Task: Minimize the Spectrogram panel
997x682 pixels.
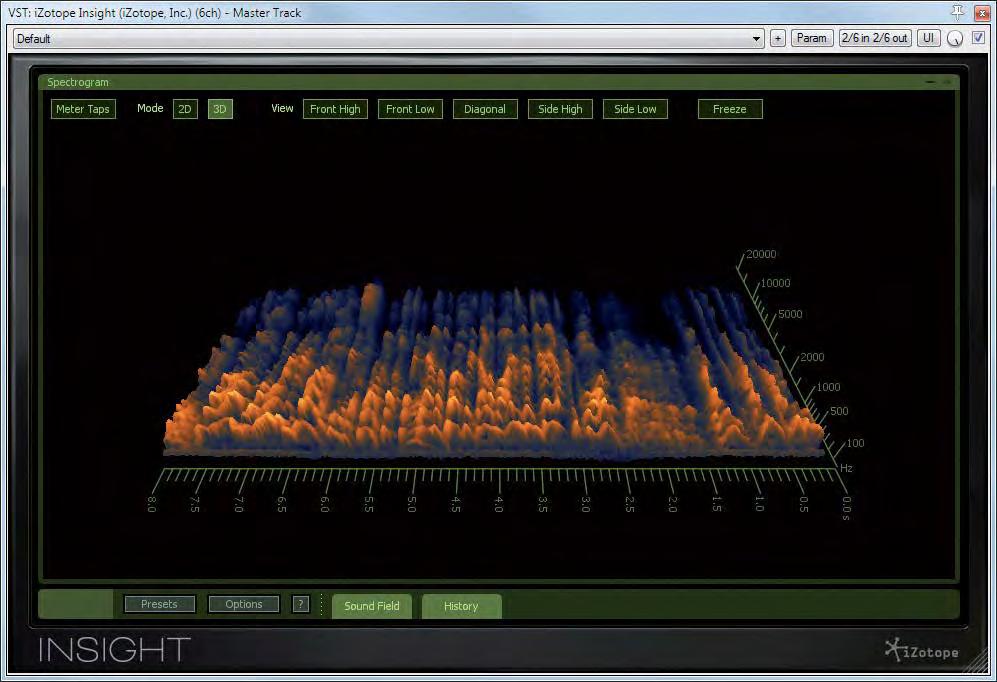Action: click(930, 82)
